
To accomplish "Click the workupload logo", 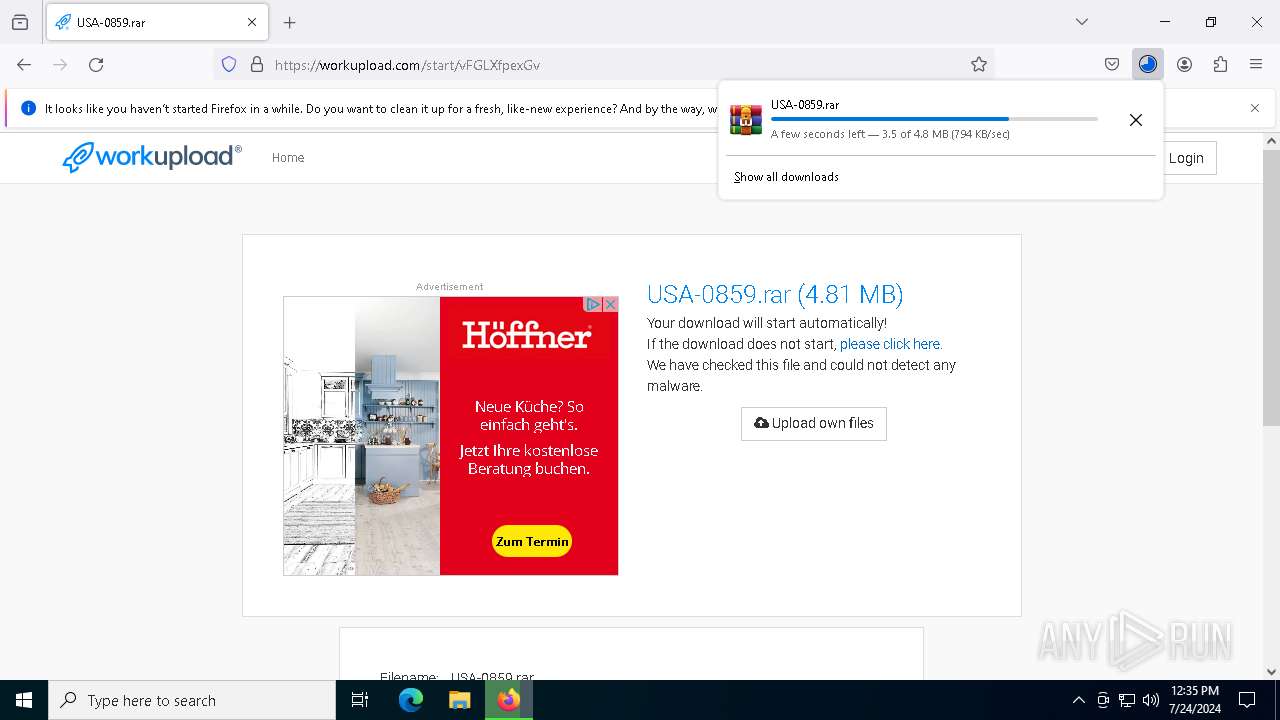I will (x=152, y=157).
